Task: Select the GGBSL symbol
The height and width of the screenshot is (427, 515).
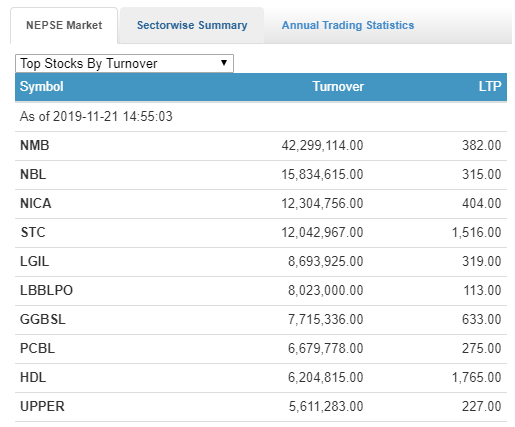Action: click(x=43, y=320)
